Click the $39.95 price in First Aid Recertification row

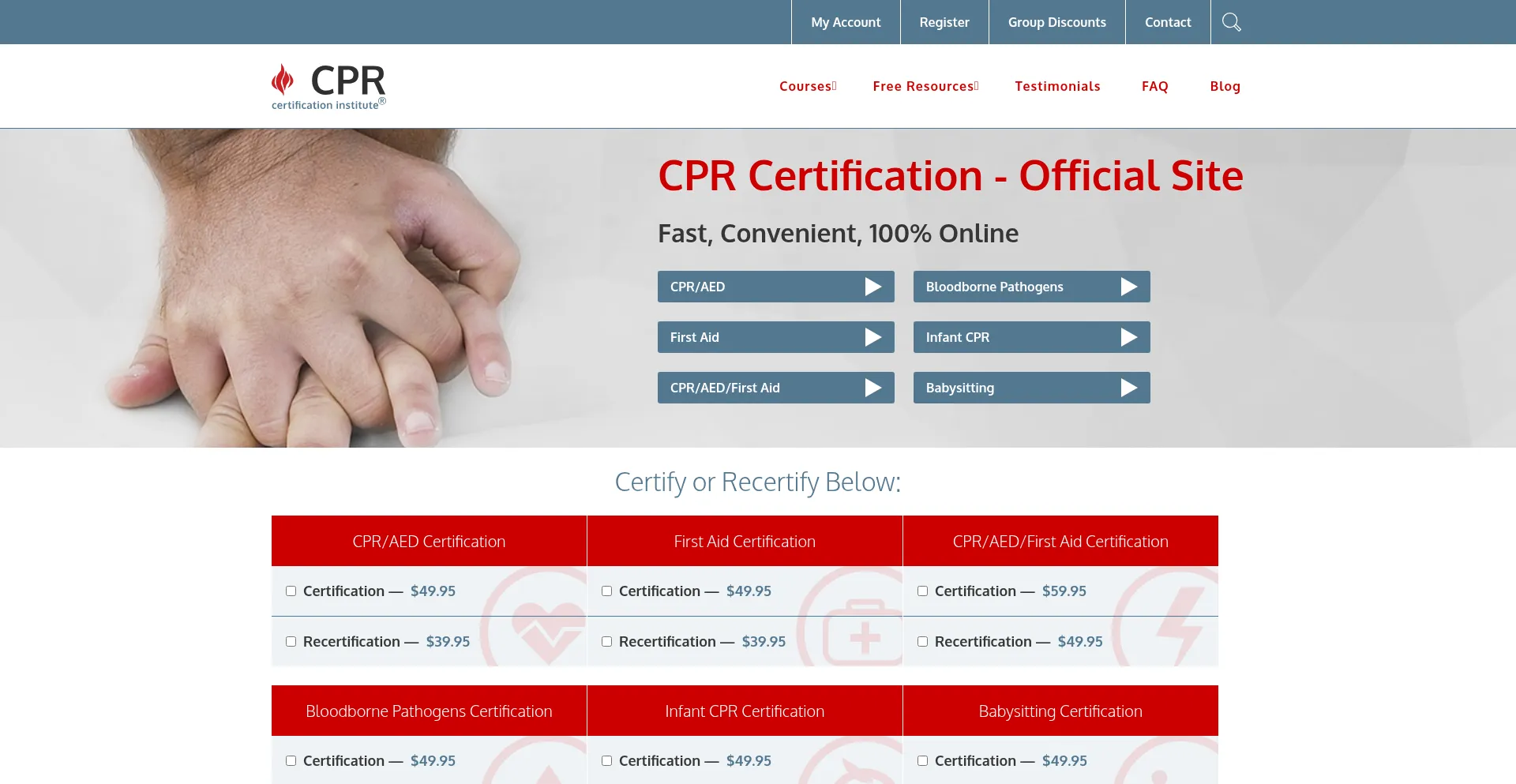[764, 642]
